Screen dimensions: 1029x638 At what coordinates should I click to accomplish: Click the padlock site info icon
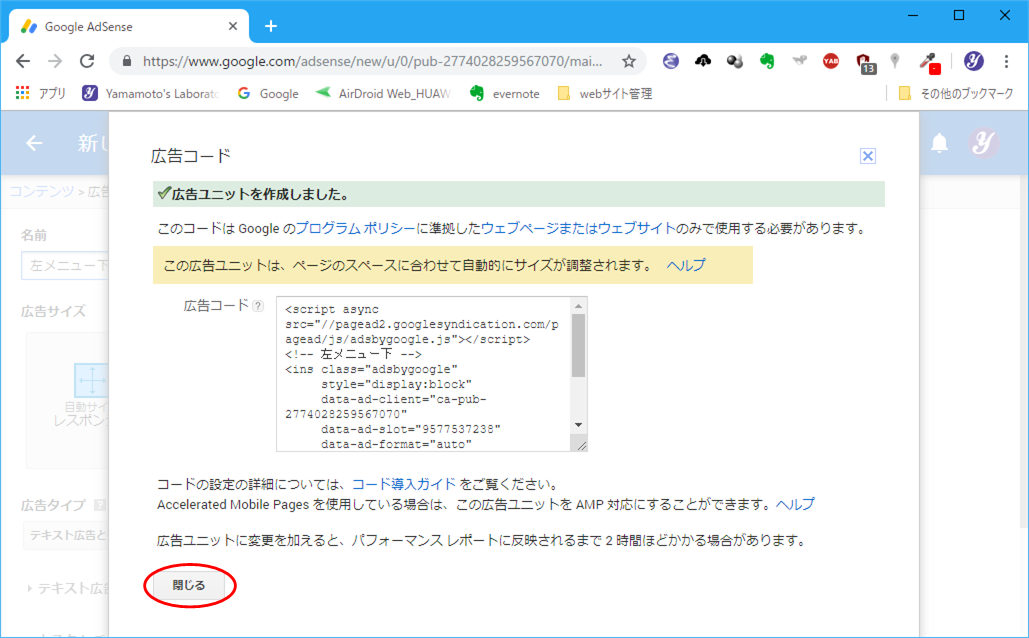(x=127, y=61)
